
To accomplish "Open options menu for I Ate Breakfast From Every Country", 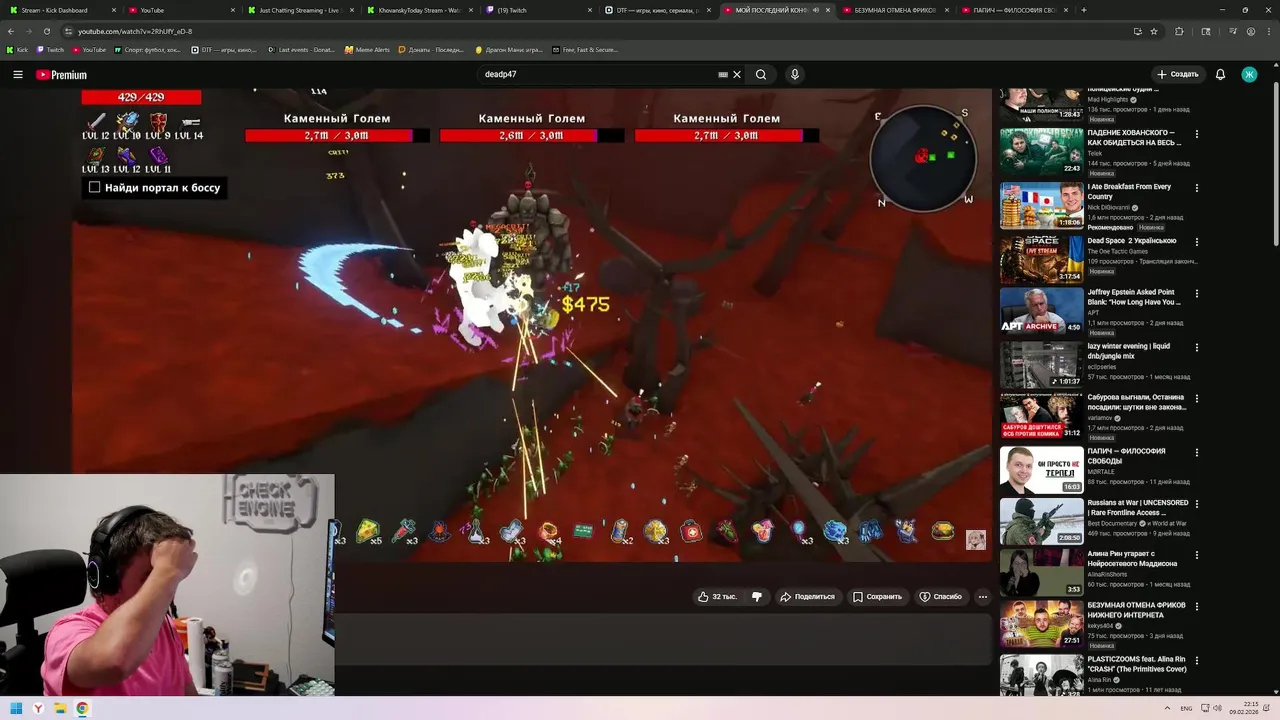I will coord(1197,188).
